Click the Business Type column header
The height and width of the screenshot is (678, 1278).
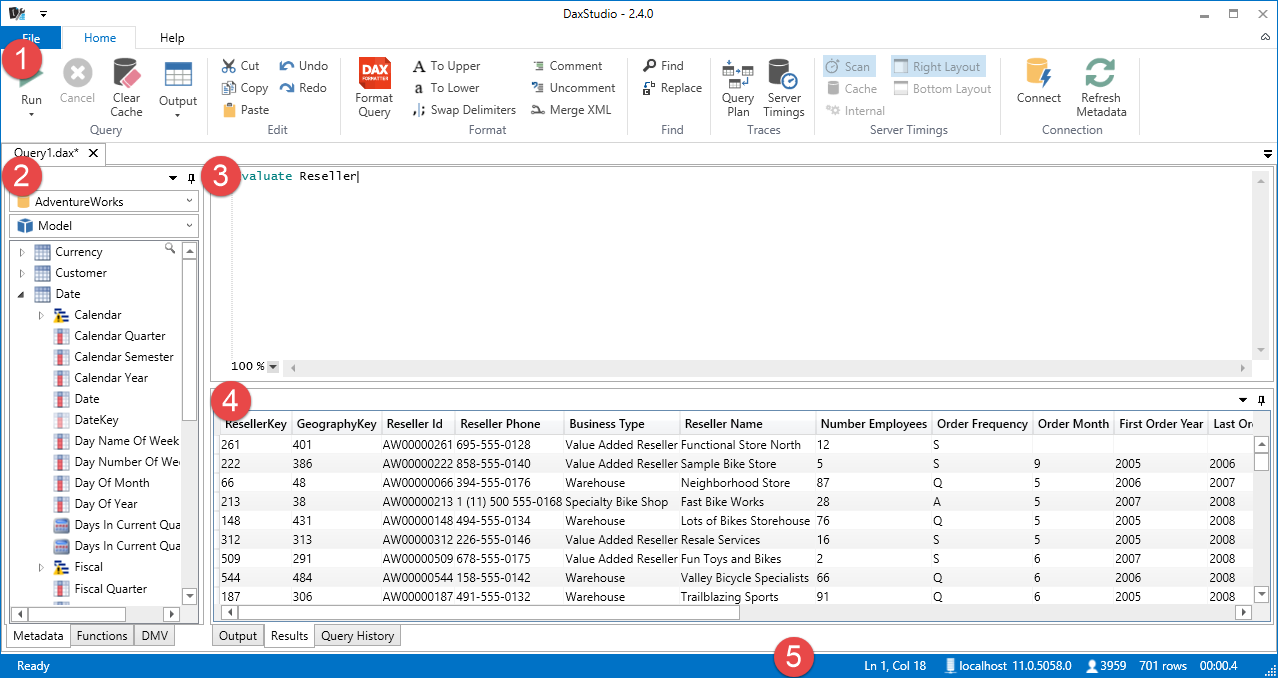(x=622, y=424)
